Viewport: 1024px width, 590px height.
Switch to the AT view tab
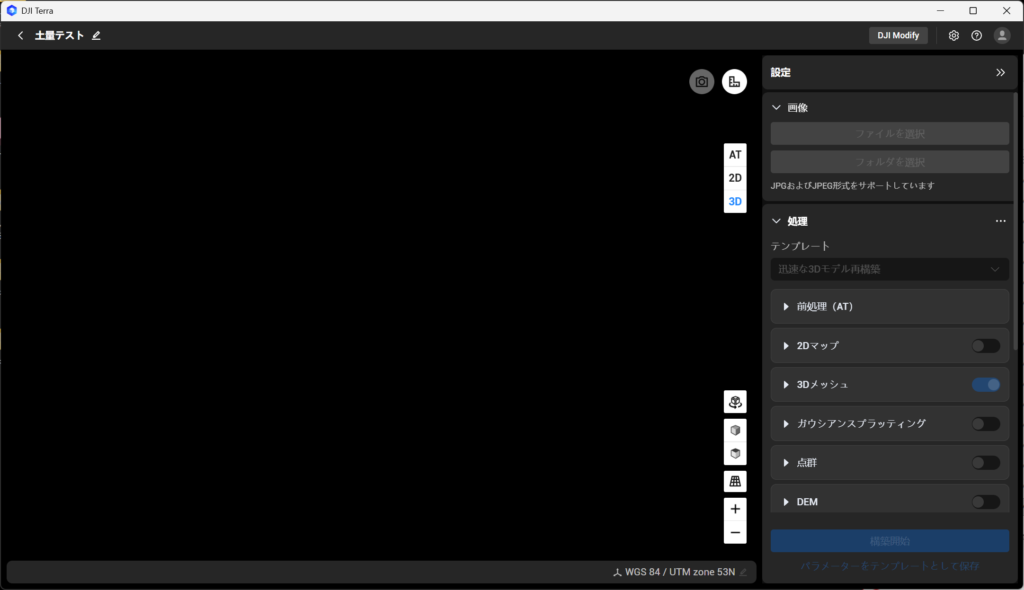[735, 155]
